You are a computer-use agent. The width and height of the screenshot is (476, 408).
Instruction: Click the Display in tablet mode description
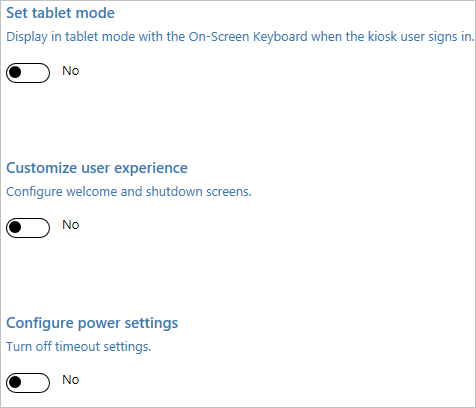pos(240,37)
